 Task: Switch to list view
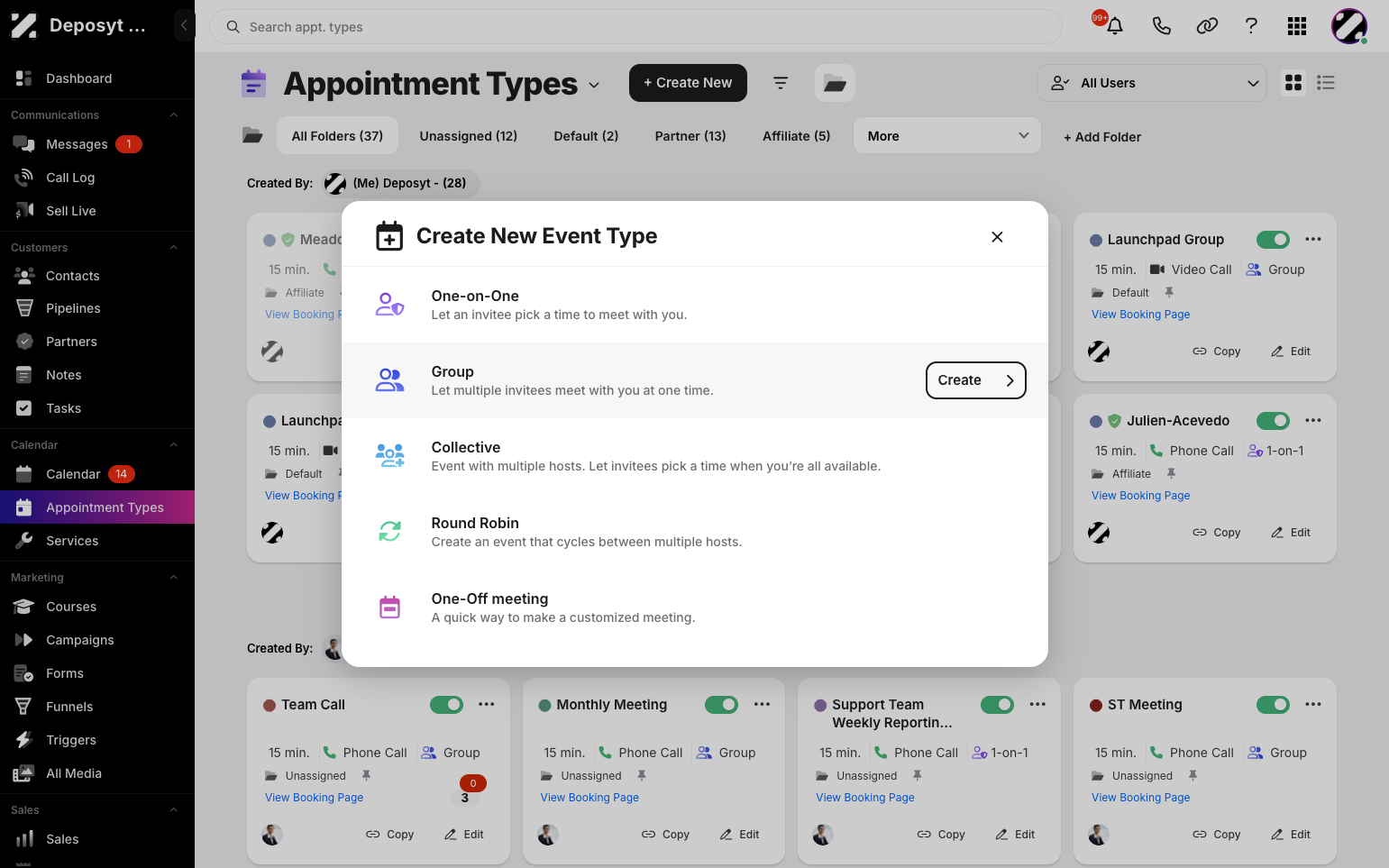click(x=1325, y=83)
